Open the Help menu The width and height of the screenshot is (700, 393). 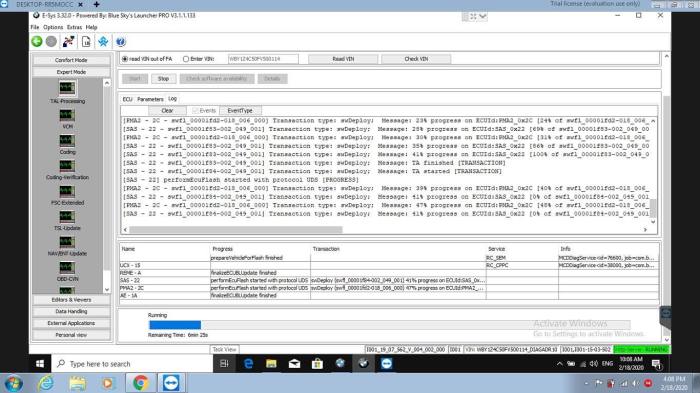(92, 27)
